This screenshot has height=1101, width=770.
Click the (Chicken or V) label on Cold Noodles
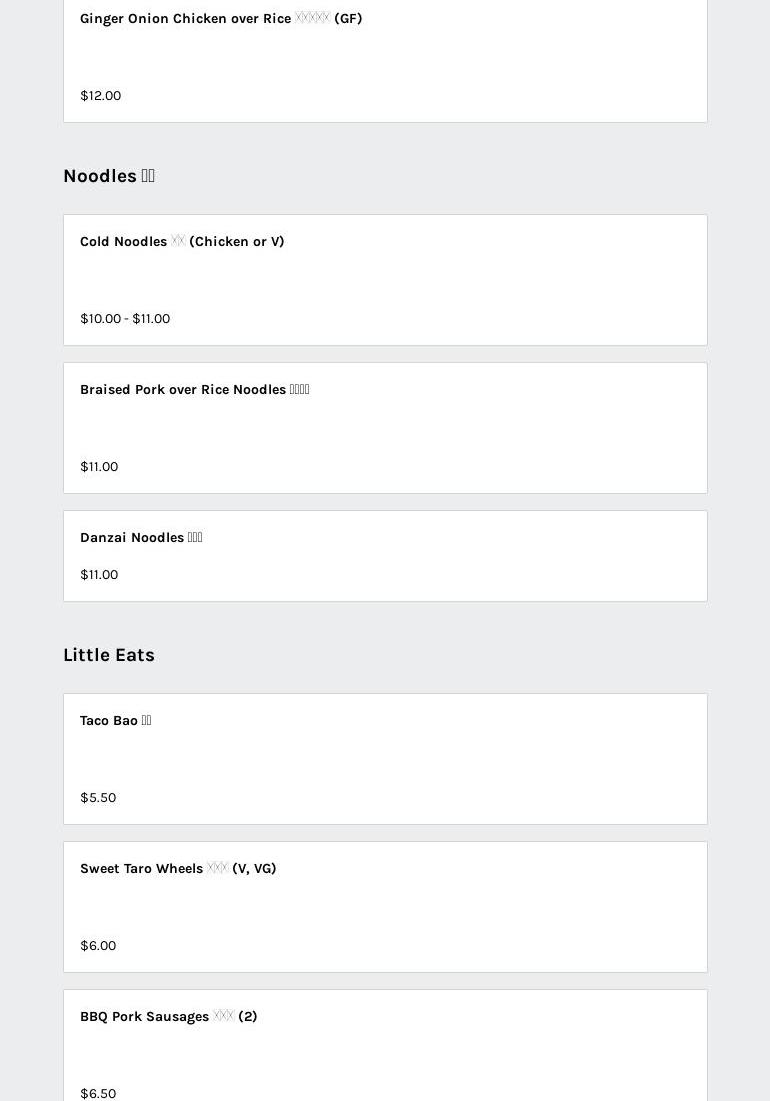(237, 241)
